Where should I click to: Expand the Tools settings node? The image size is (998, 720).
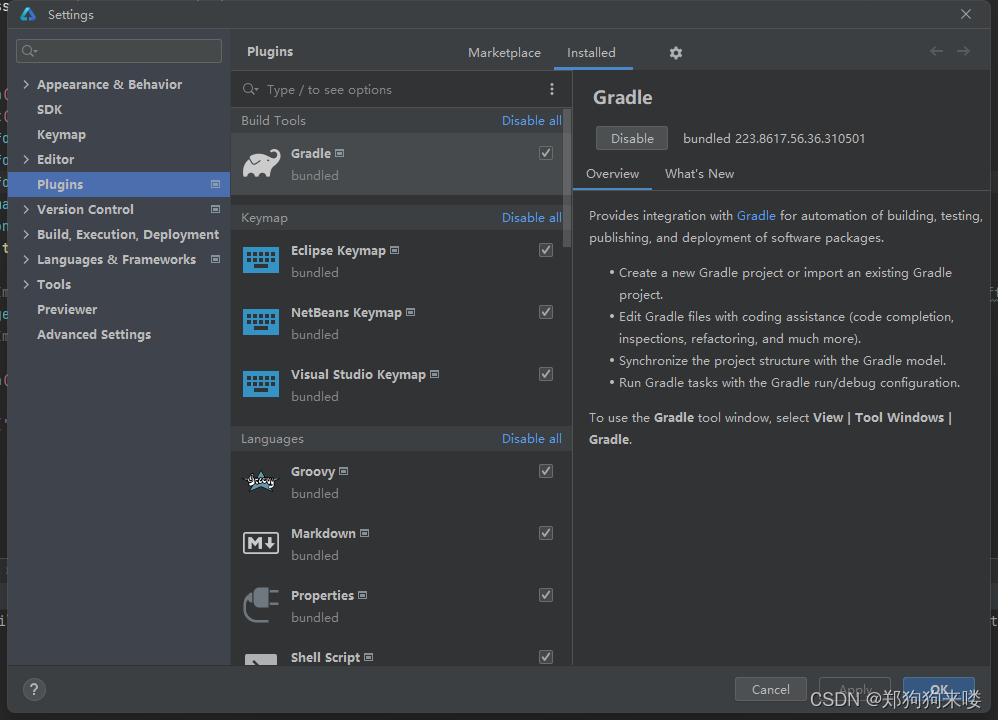click(x=26, y=284)
